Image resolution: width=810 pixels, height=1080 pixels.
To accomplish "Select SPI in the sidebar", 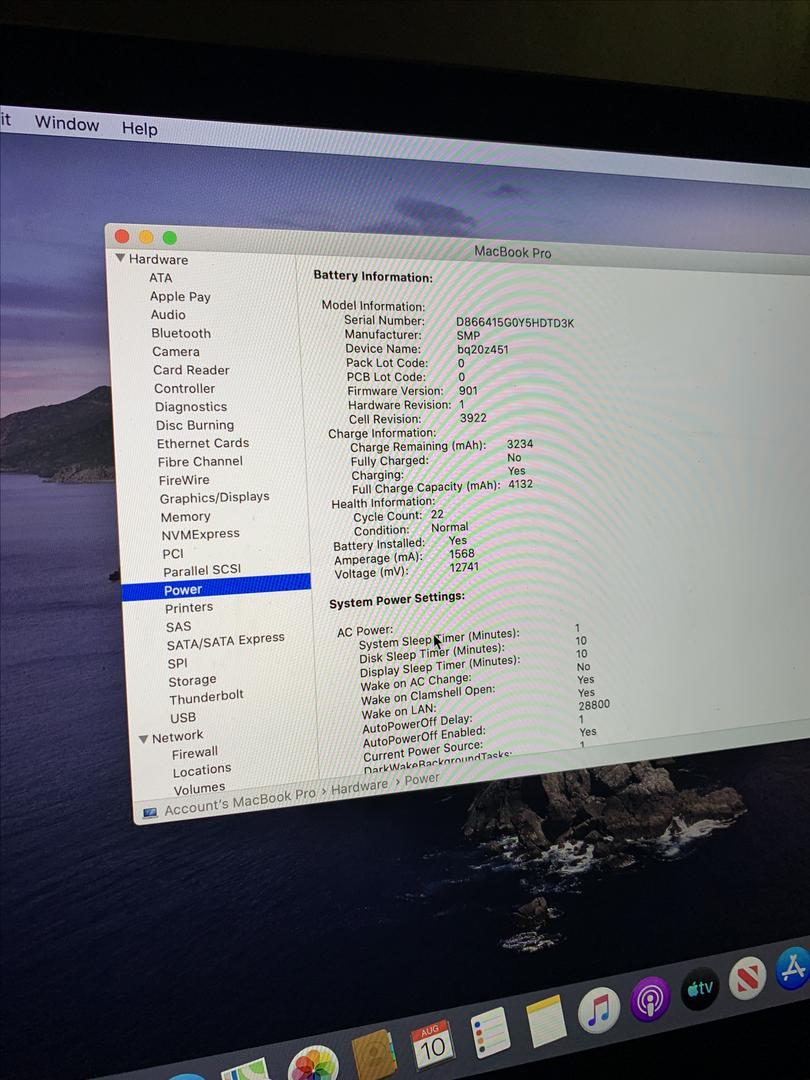I will coord(177,663).
